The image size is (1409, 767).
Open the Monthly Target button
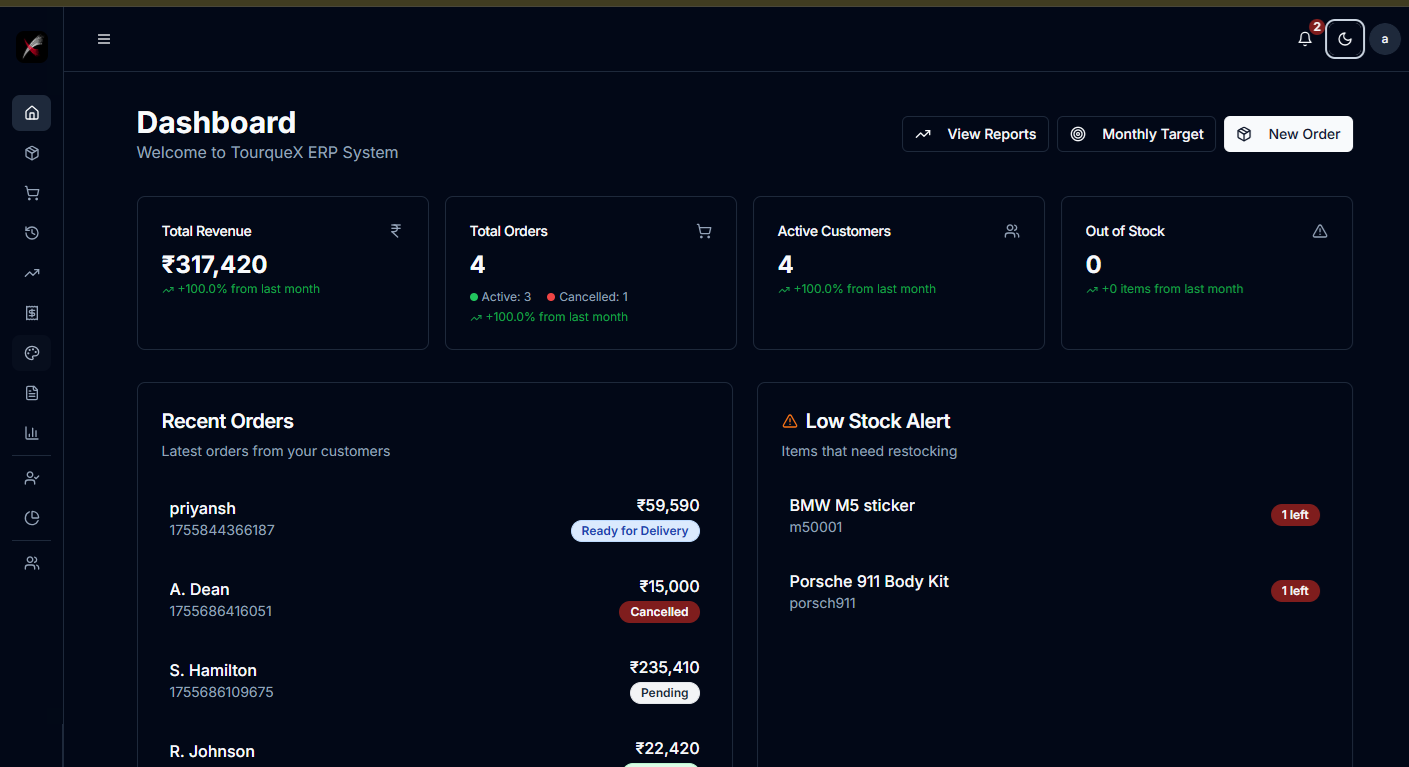pos(1136,134)
